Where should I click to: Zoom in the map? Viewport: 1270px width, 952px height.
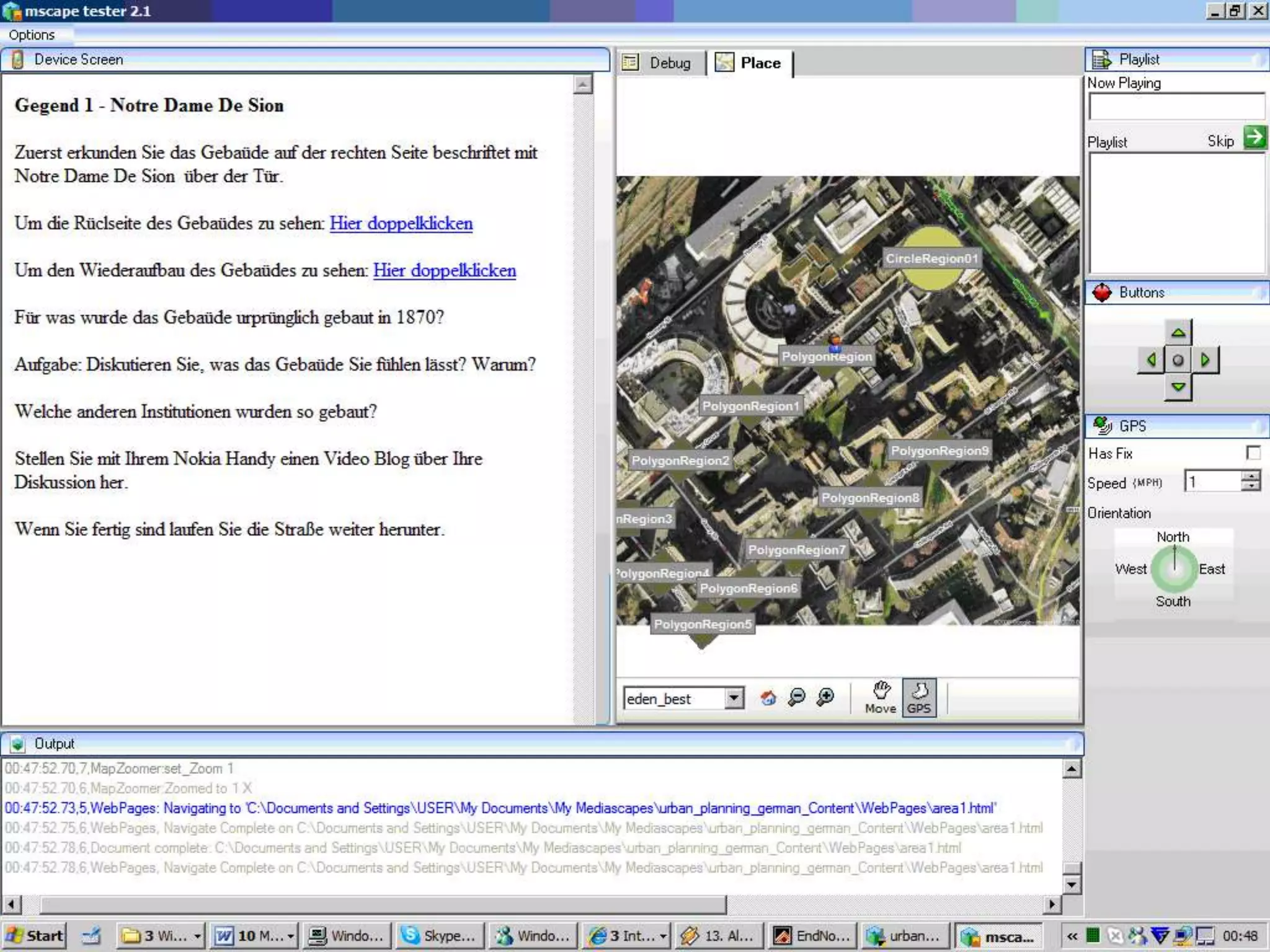(x=825, y=698)
